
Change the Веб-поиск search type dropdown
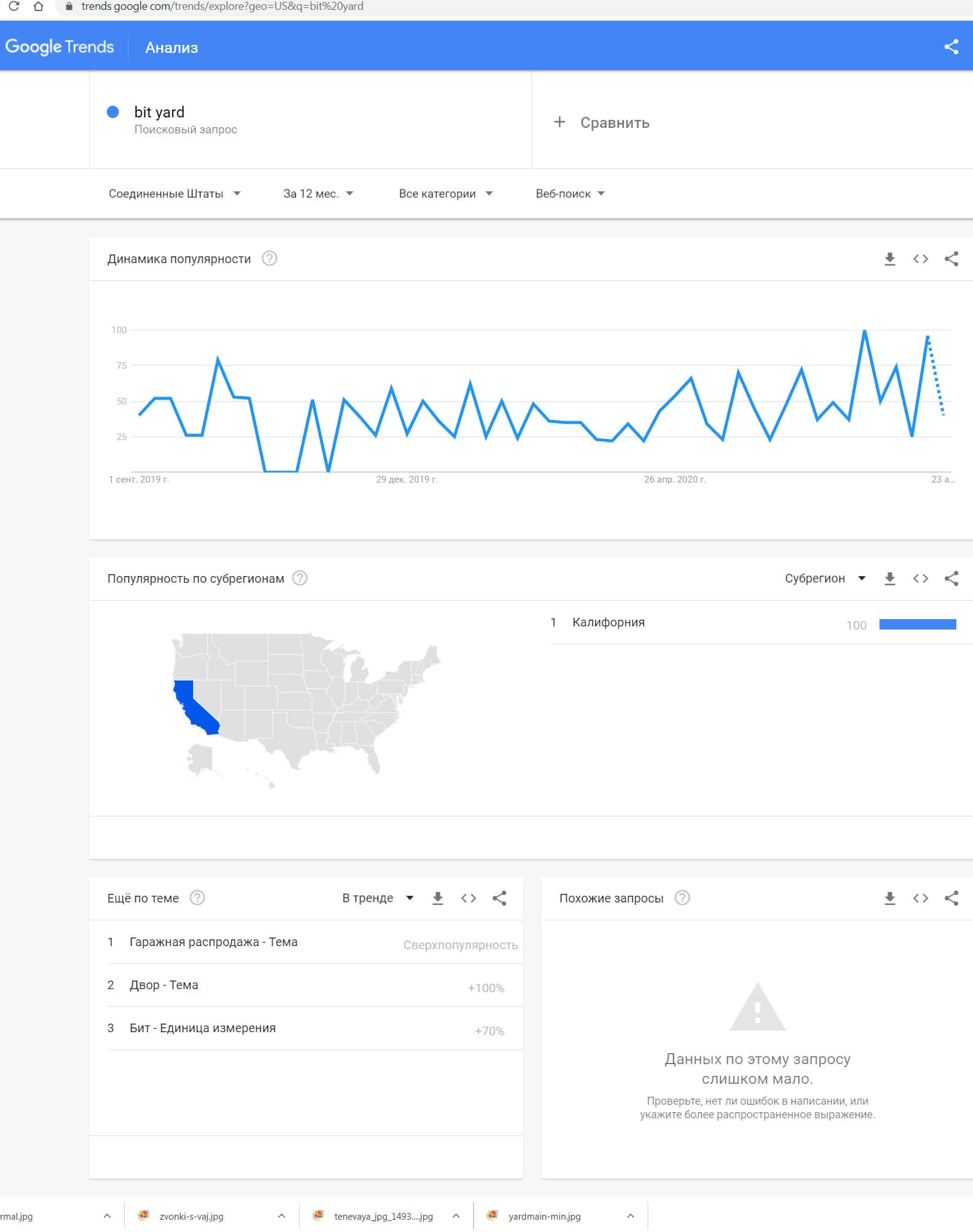[x=570, y=194]
